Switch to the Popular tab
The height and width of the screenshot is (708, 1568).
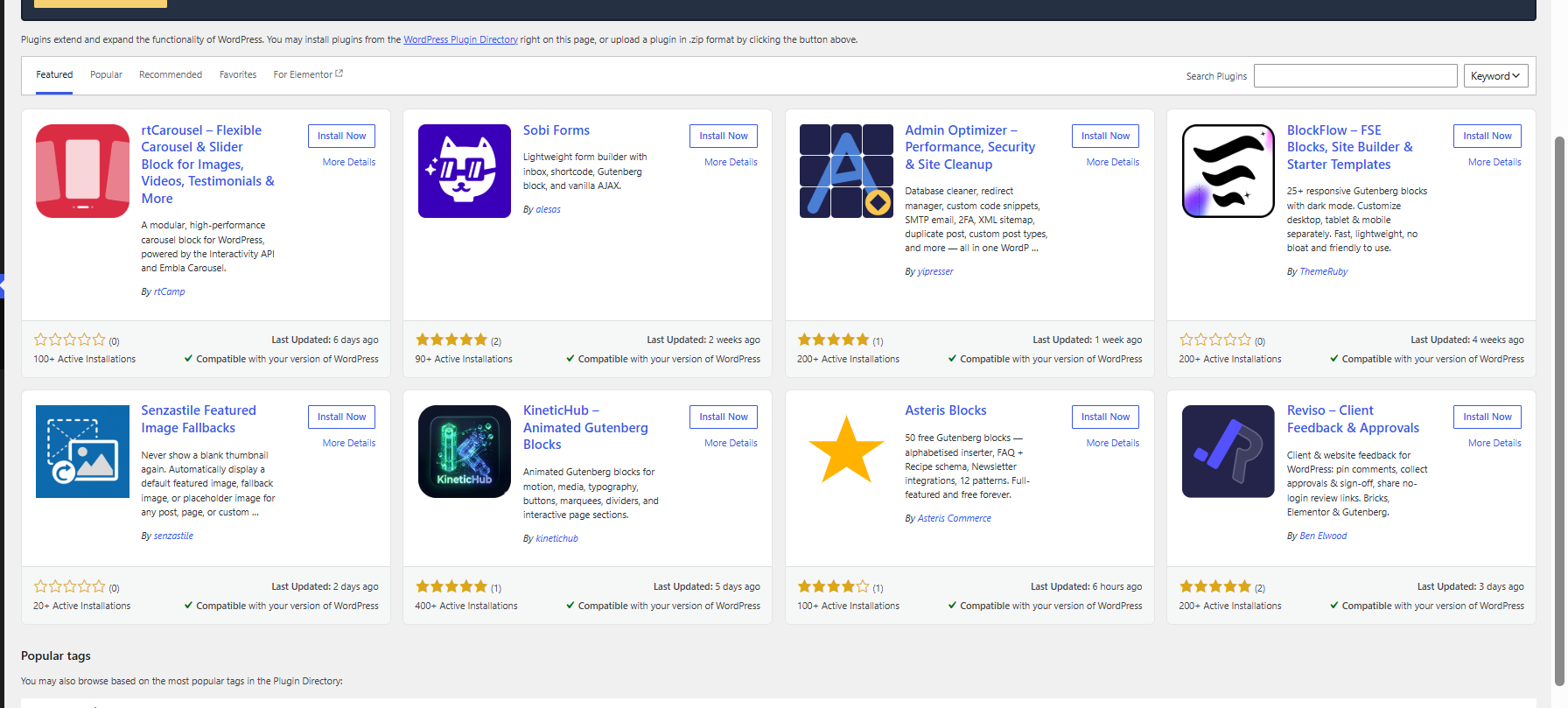[x=106, y=75]
